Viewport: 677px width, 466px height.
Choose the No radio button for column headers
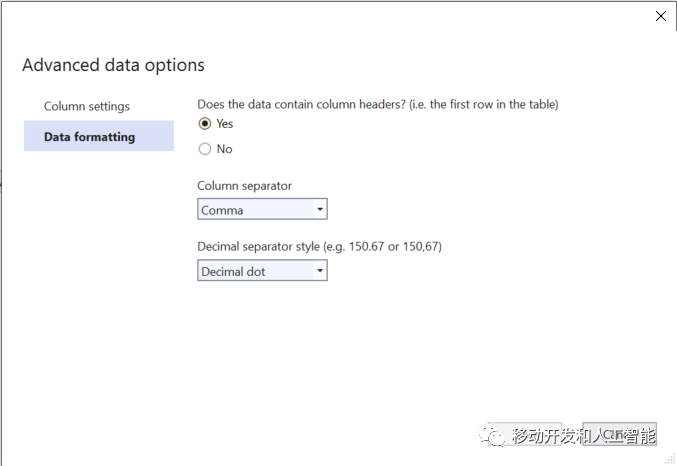tap(205, 149)
